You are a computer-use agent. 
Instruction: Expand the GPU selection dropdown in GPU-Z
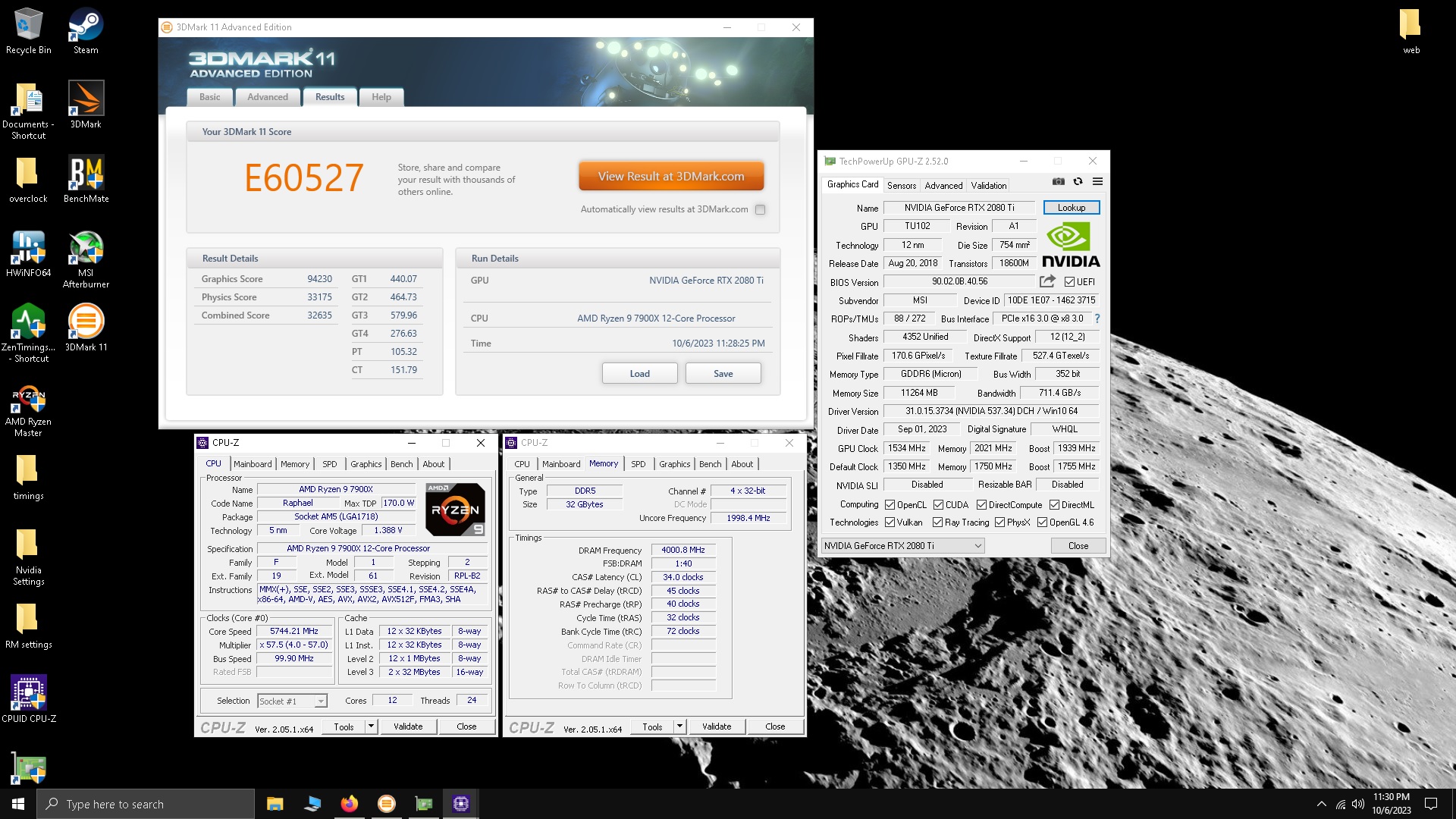coord(902,546)
